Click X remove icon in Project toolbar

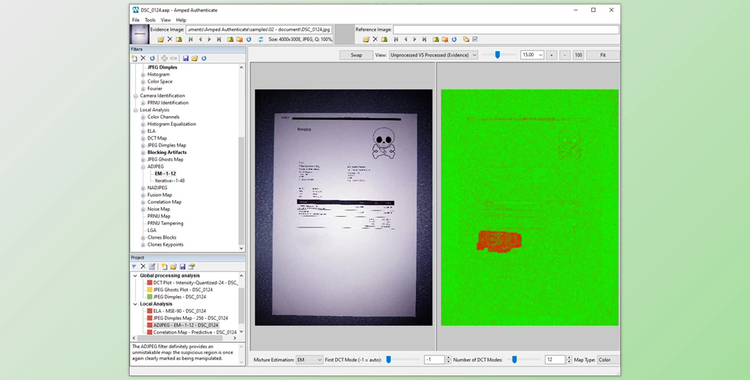[143, 267]
